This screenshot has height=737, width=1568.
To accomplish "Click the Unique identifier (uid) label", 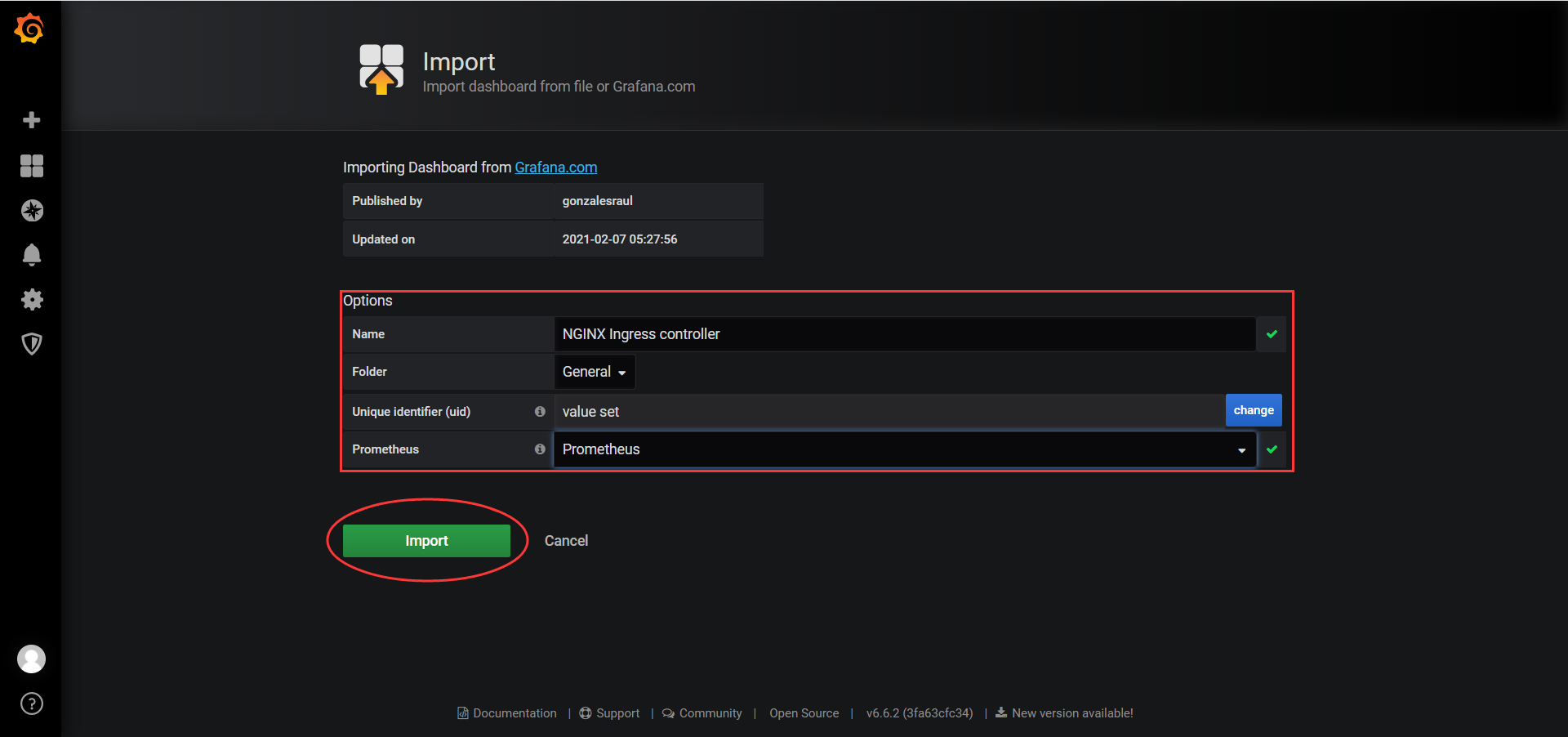I will 411,412.
